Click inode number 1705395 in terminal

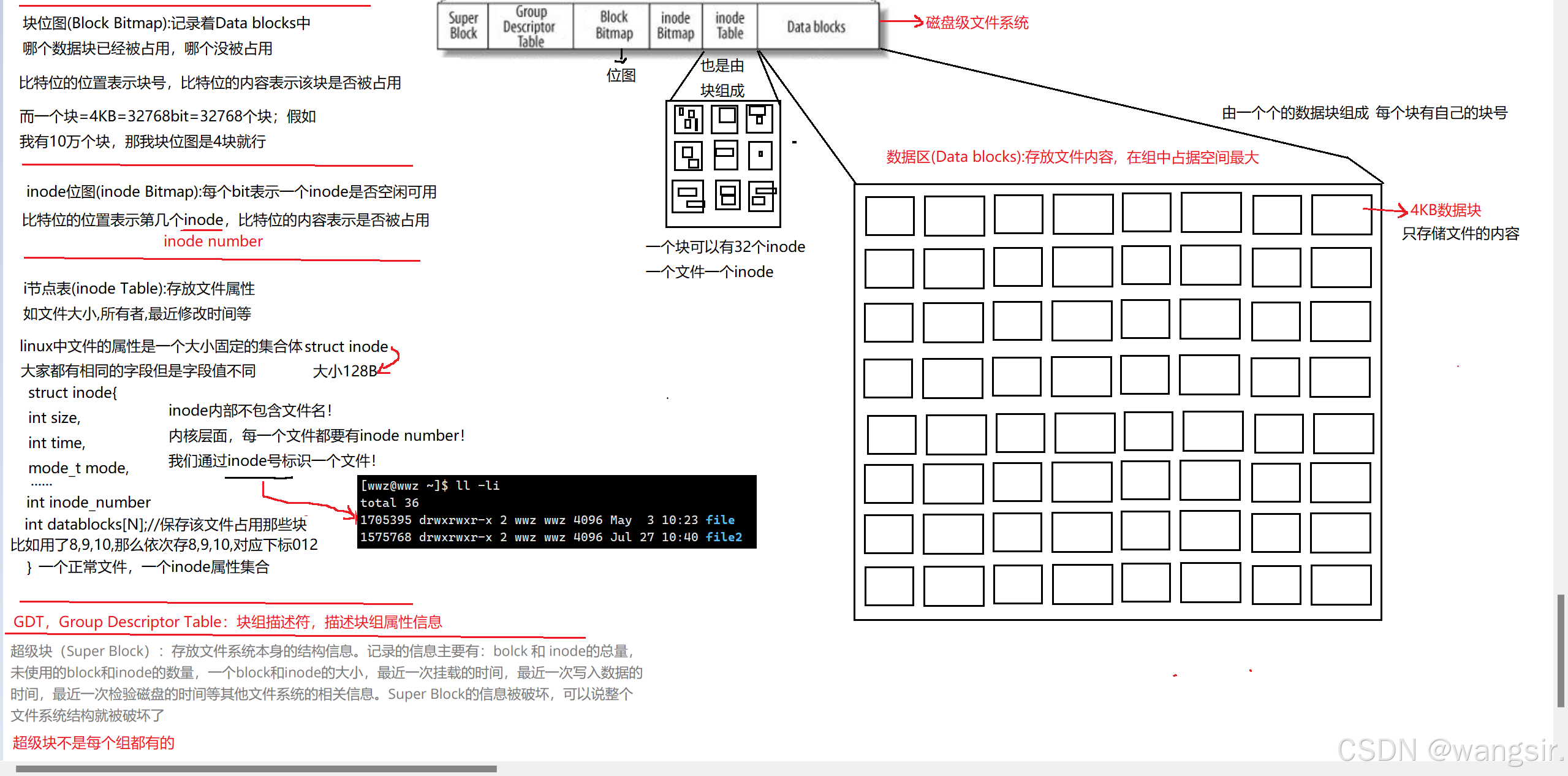[x=385, y=520]
